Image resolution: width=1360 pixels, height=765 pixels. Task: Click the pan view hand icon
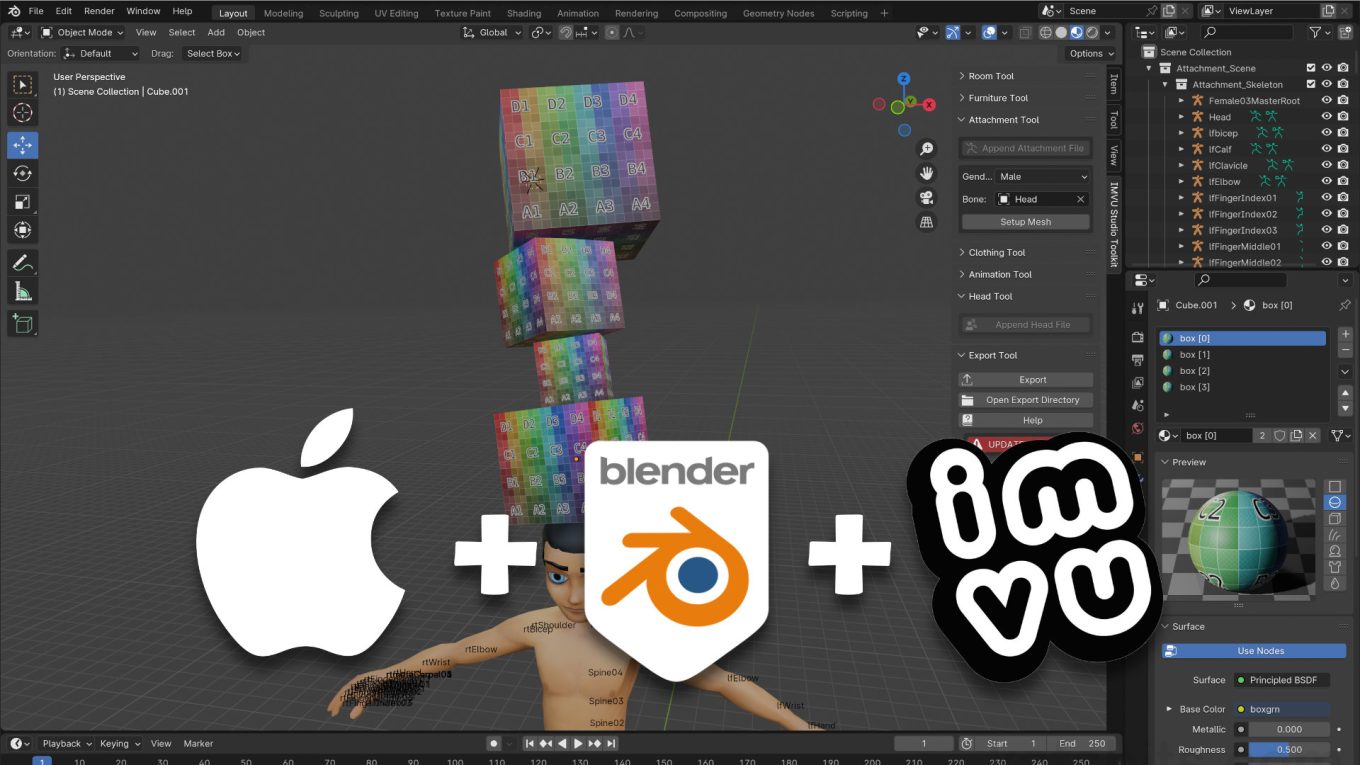[x=927, y=173]
